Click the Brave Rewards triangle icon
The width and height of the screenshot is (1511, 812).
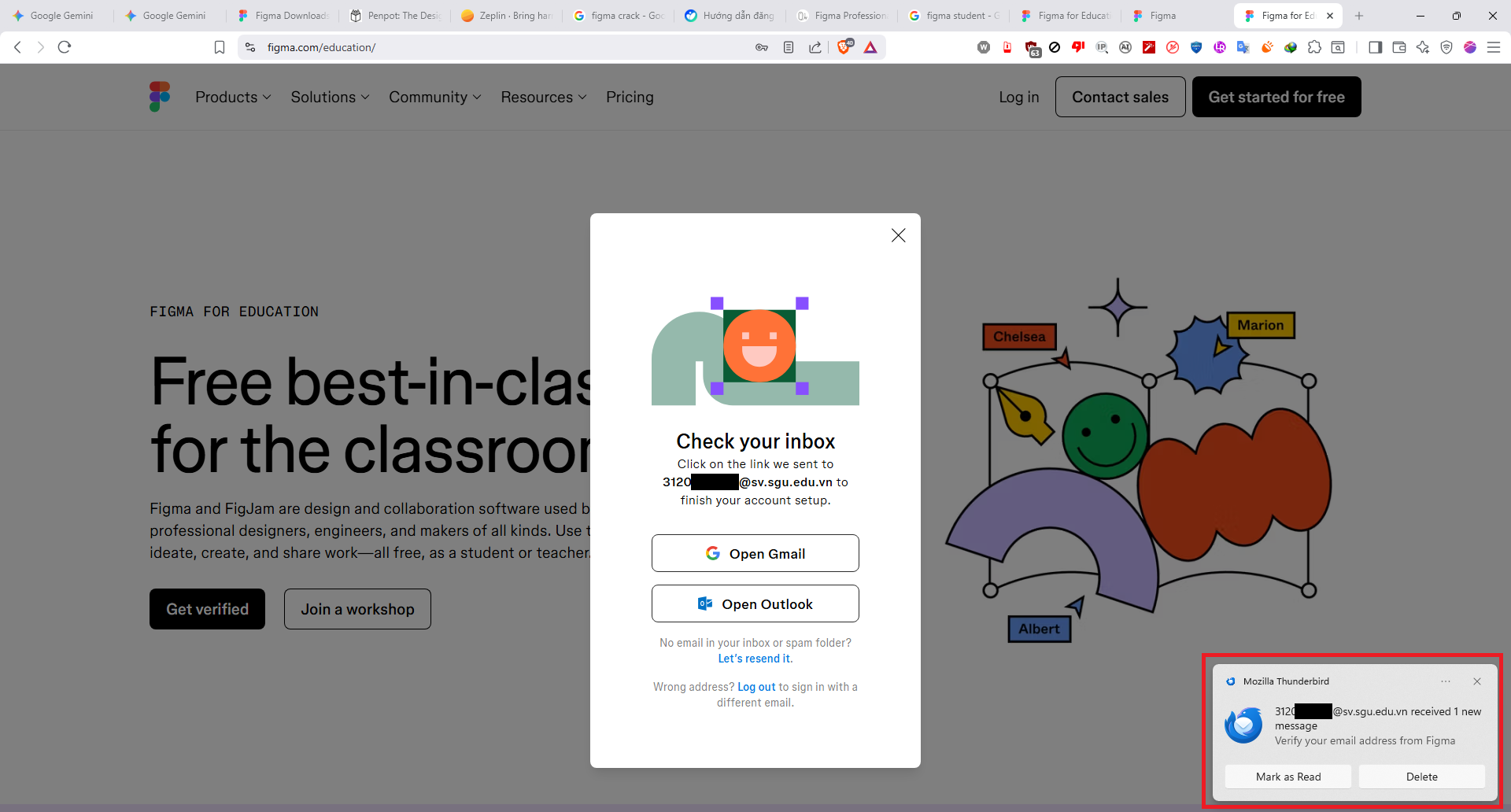click(x=870, y=47)
